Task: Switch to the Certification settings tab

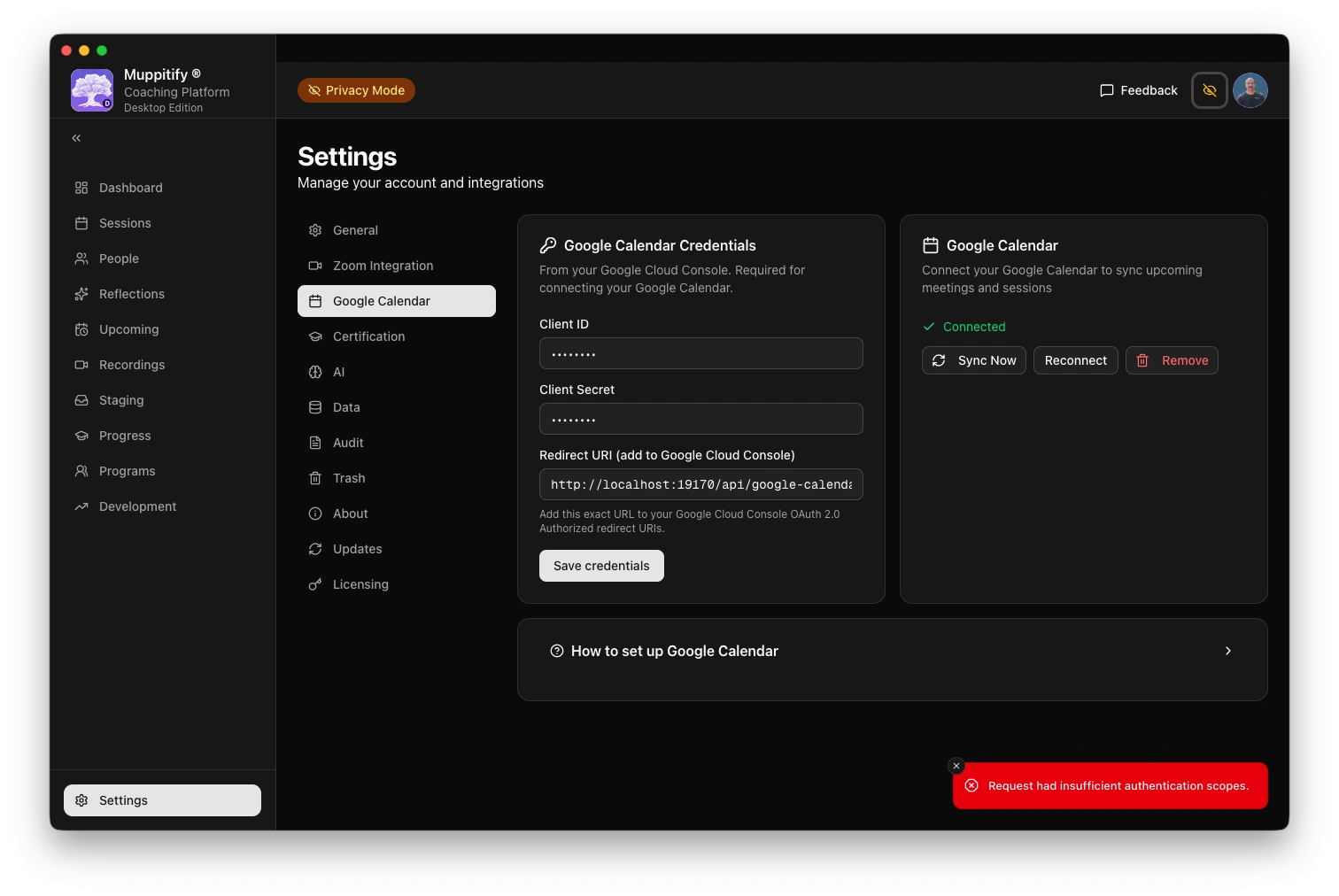Action: [x=368, y=336]
